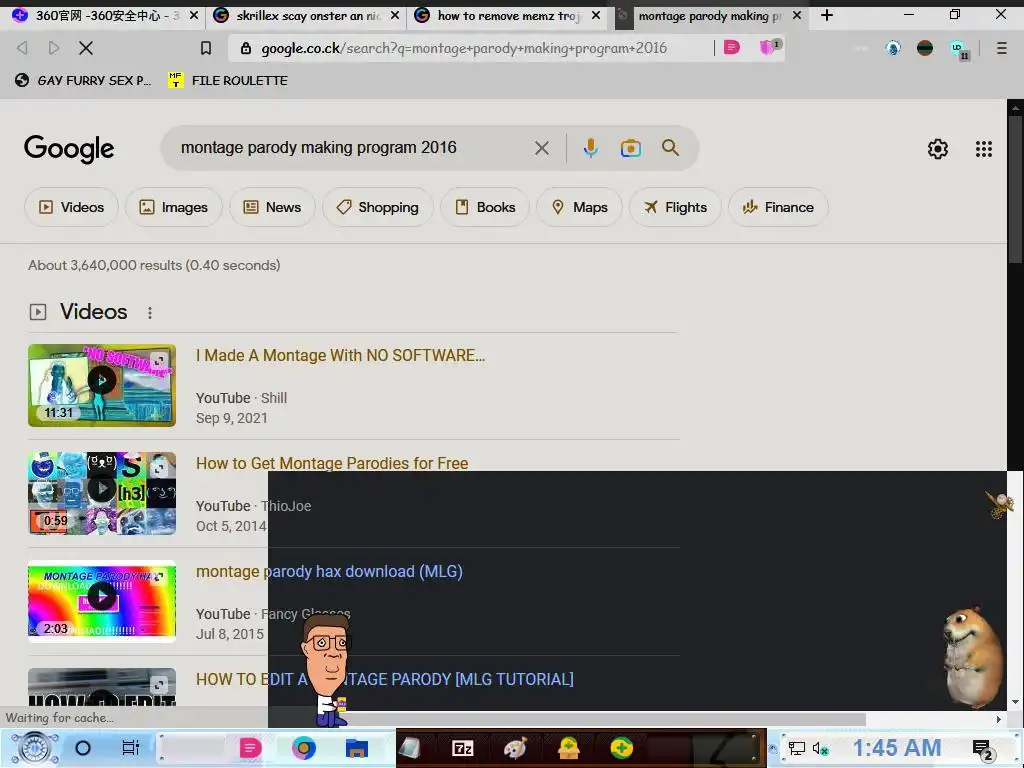Viewport: 1024px width, 768px height.
Task: Play the 0:59 video thumbnail
Action: (102, 493)
